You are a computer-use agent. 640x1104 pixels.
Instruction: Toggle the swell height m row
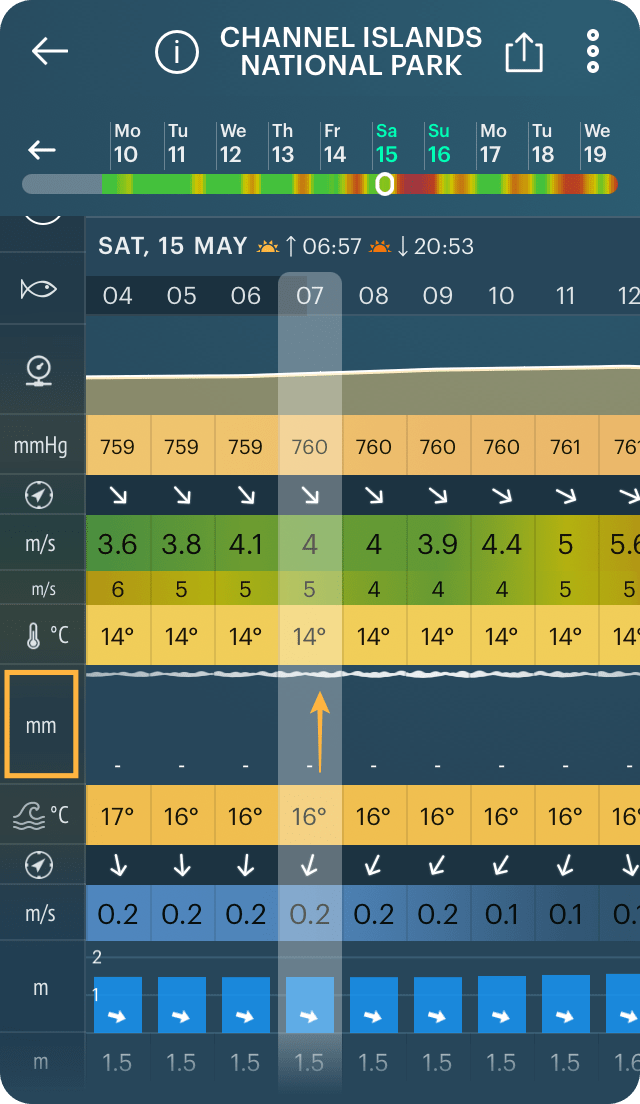(x=40, y=987)
